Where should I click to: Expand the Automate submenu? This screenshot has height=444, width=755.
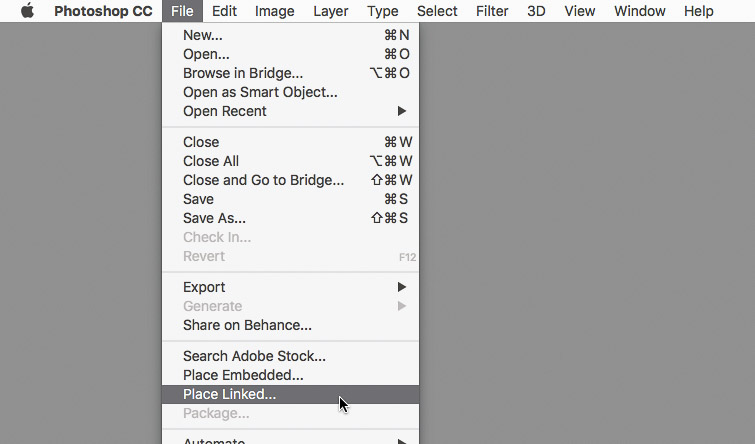(x=291, y=440)
